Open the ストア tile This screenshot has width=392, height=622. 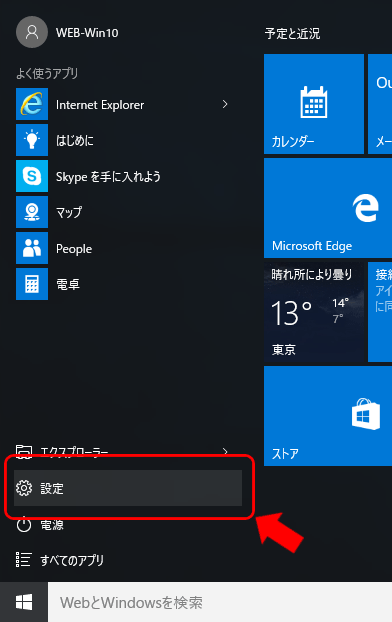click(328, 416)
